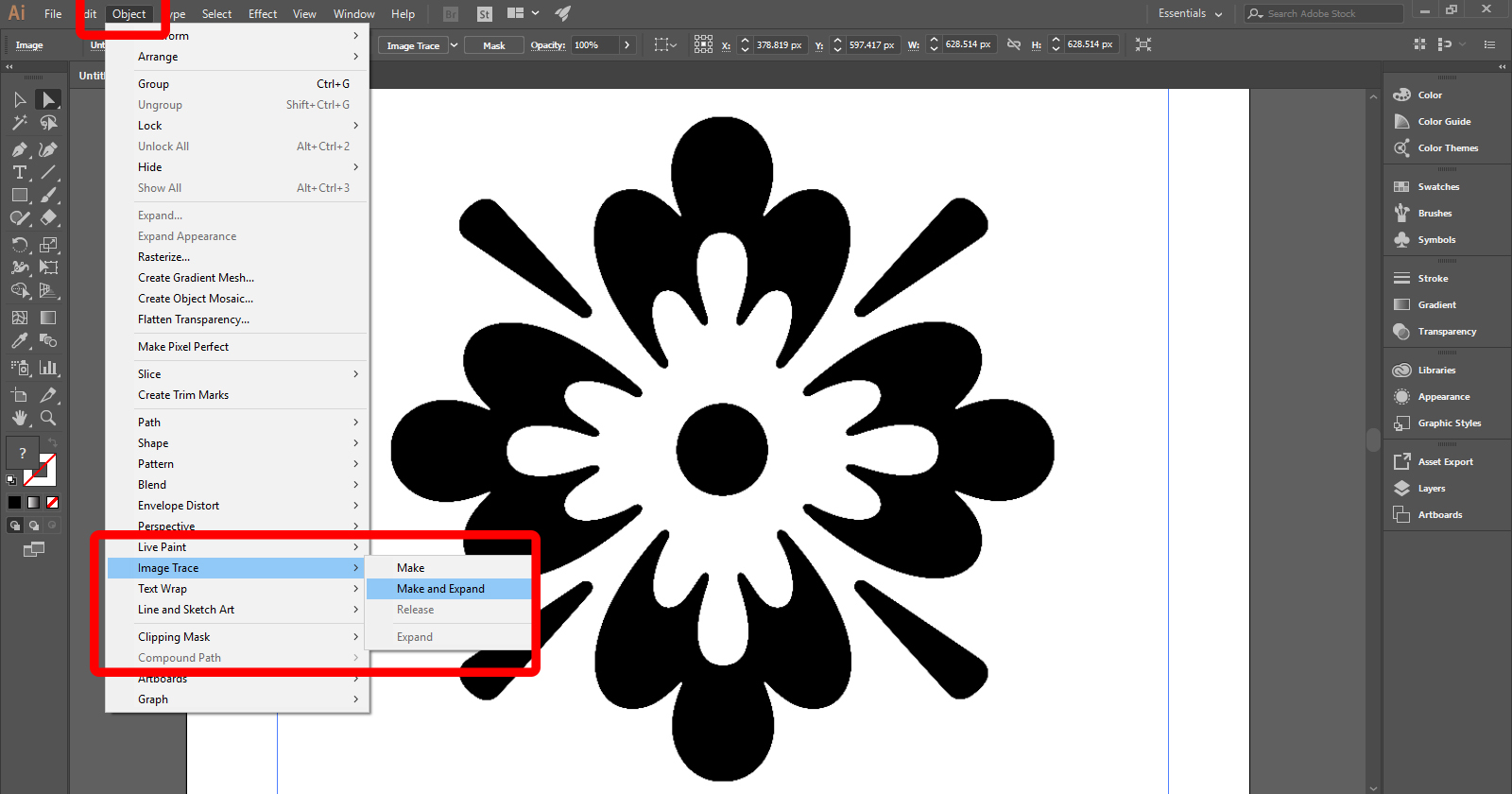Click the Opacity value field
The width and height of the screenshot is (1512, 794).
point(595,45)
